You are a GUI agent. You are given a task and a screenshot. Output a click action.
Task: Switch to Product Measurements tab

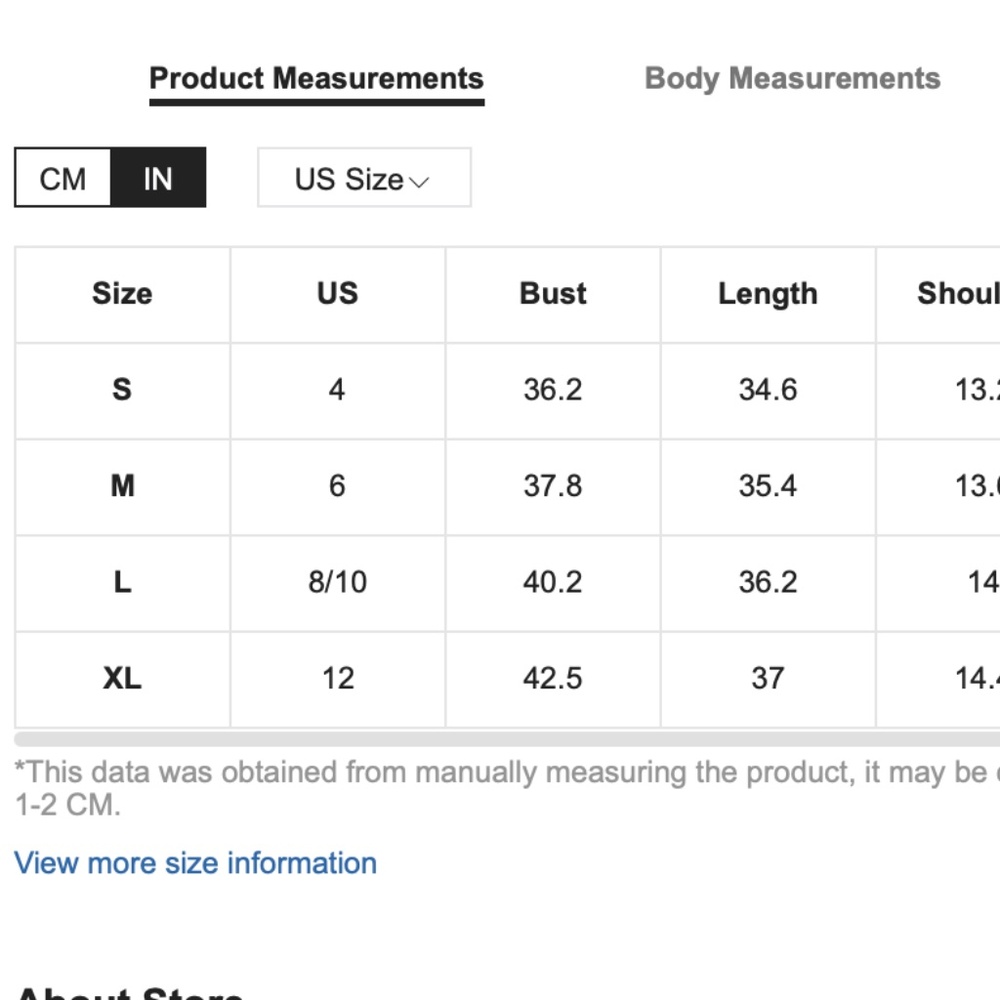pos(316,79)
